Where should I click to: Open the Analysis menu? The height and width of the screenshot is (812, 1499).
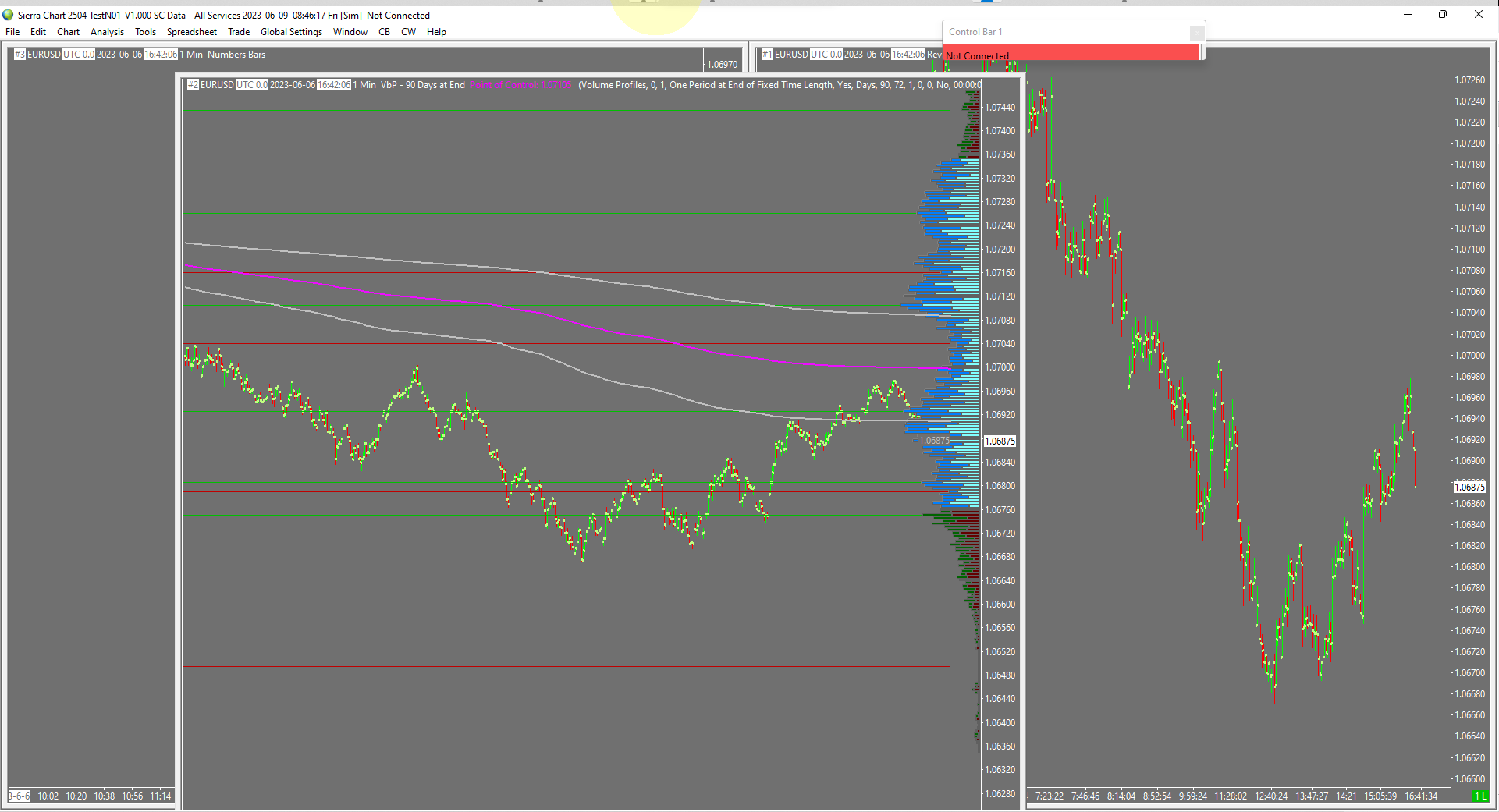[107, 32]
